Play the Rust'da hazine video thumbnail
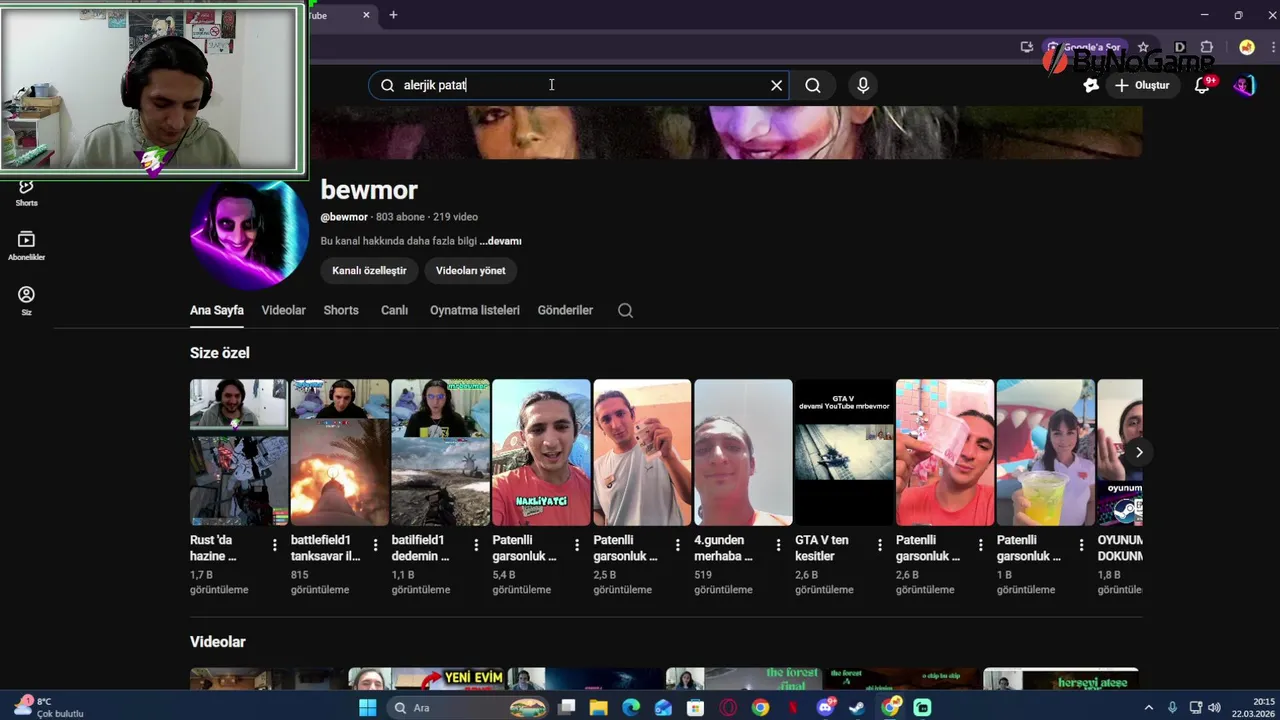Screen dimensions: 1280x720 click(x=239, y=452)
